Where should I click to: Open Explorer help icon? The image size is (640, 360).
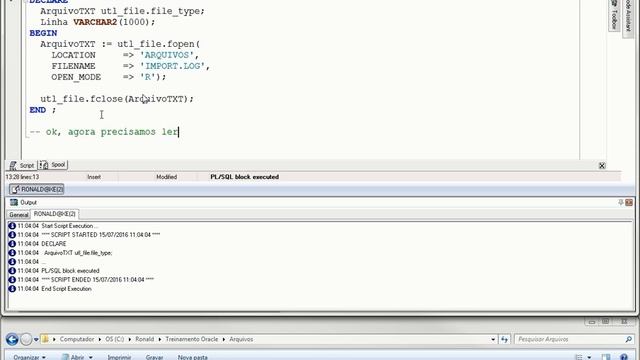(x=624, y=357)
